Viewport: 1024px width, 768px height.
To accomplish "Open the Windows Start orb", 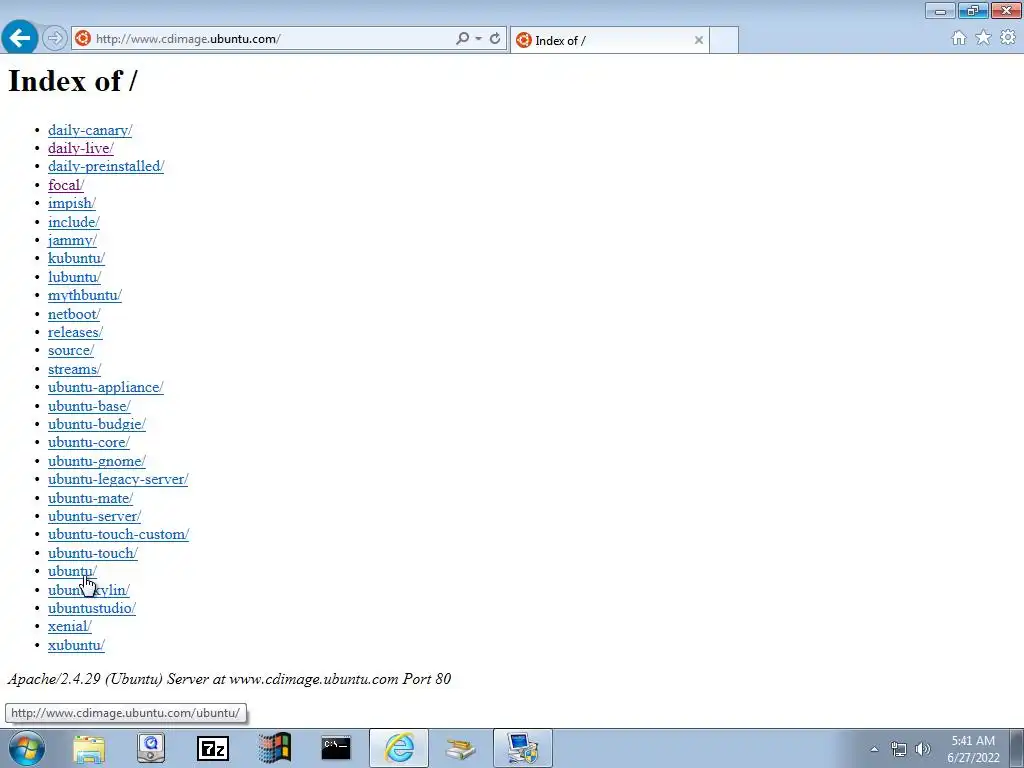I will pyautogui.click(x=27, y=748).
